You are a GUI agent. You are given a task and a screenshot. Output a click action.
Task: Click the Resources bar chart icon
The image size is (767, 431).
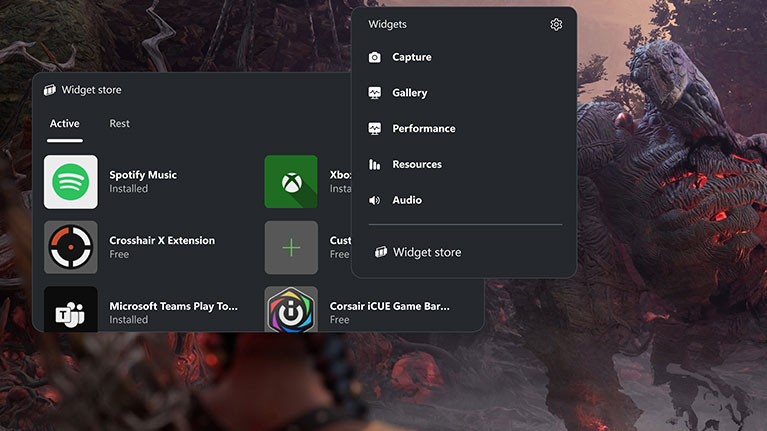click(375, 164)
